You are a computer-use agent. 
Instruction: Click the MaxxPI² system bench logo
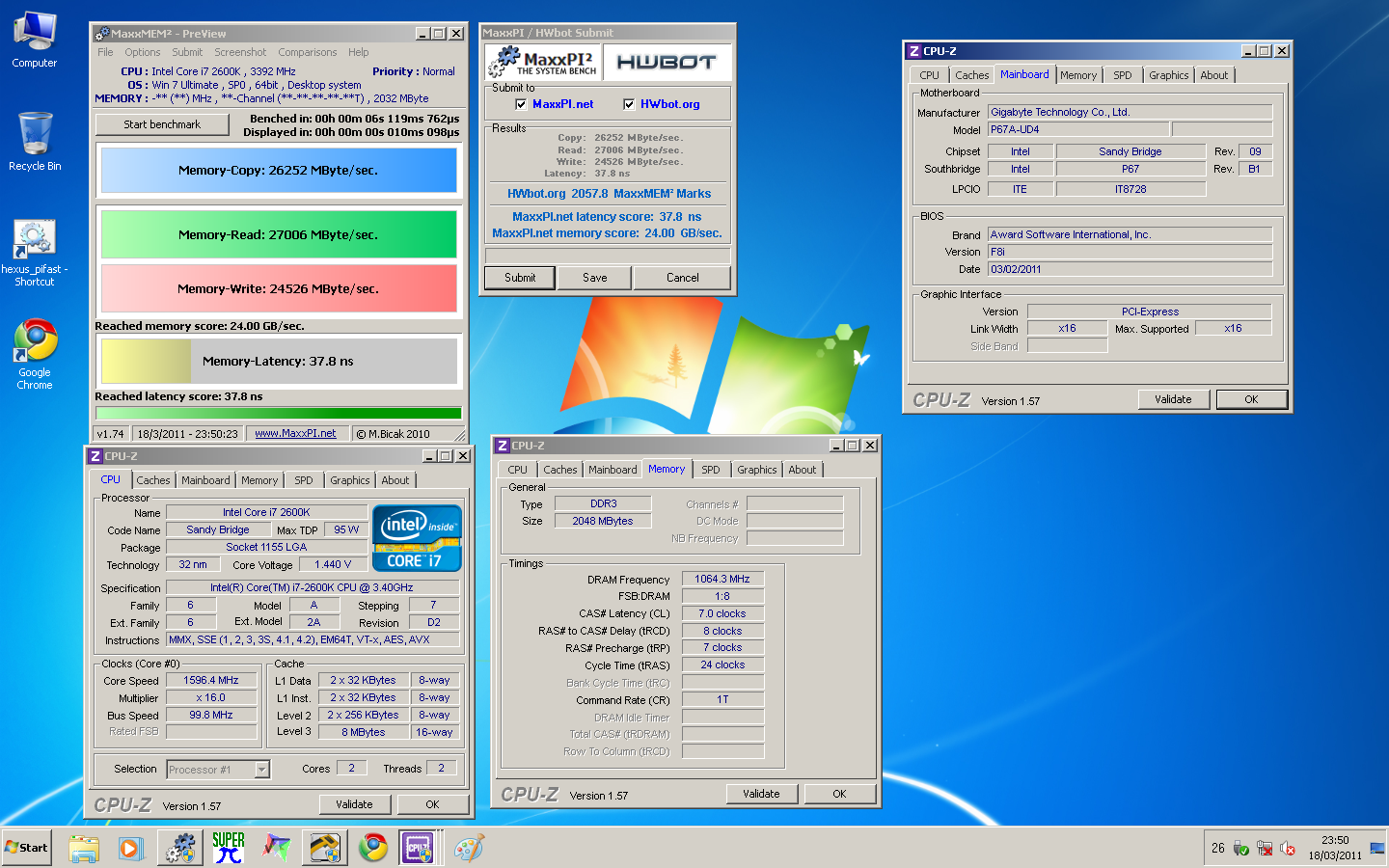(x=541, y=62)
